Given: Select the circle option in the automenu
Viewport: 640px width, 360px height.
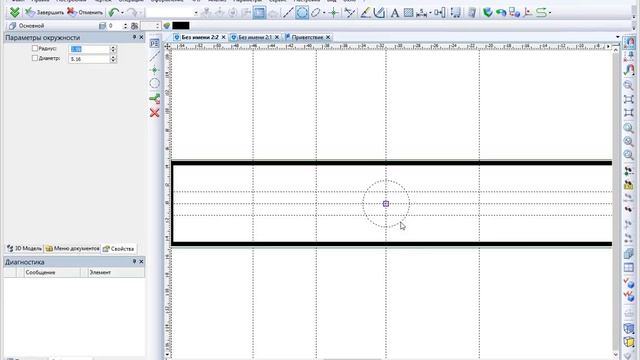Looking at the screenshot, I should (x=154, y=84).
